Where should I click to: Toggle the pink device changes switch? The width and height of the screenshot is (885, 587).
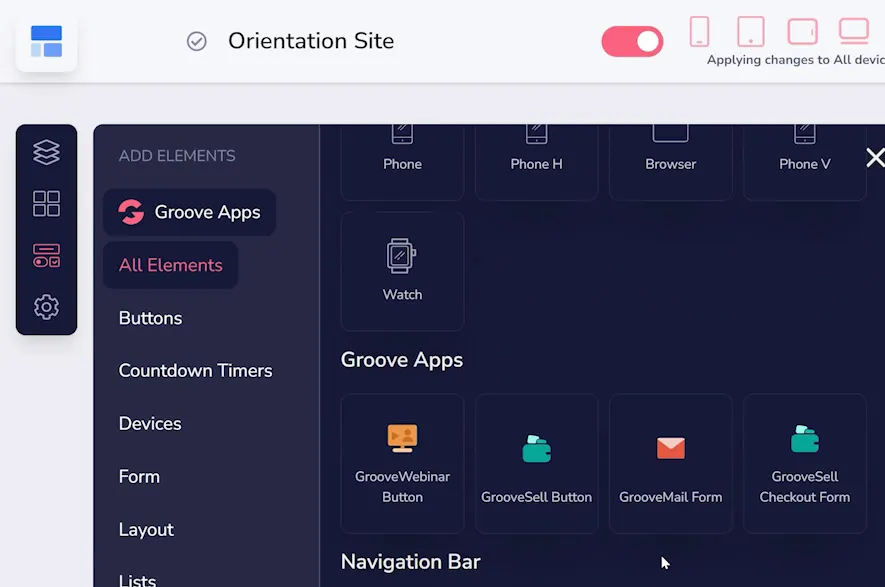point(632,41)
